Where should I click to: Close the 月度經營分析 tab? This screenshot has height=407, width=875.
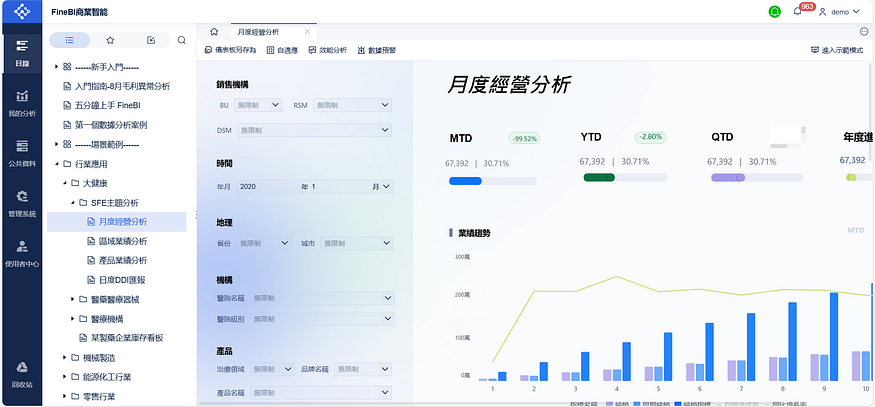pos(307,32)
